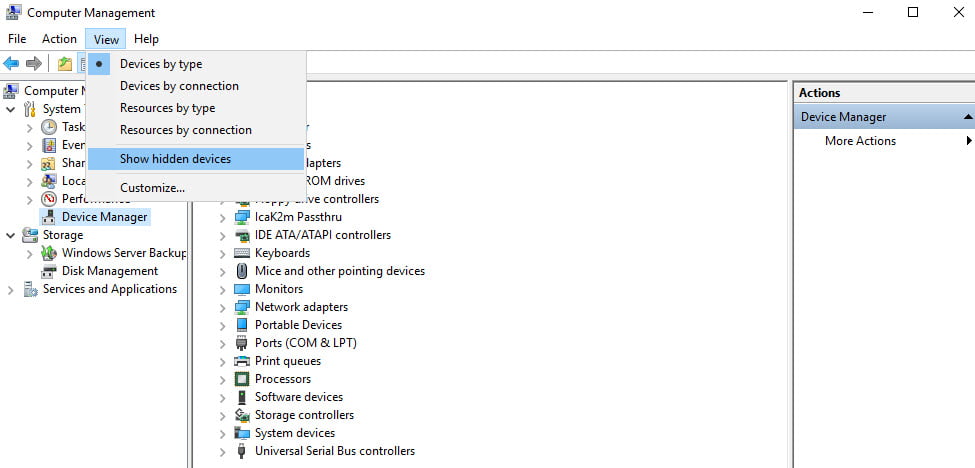975x468 pixels.
Task: Click the Performance gauge icon
Action: [x=49, y=199]
